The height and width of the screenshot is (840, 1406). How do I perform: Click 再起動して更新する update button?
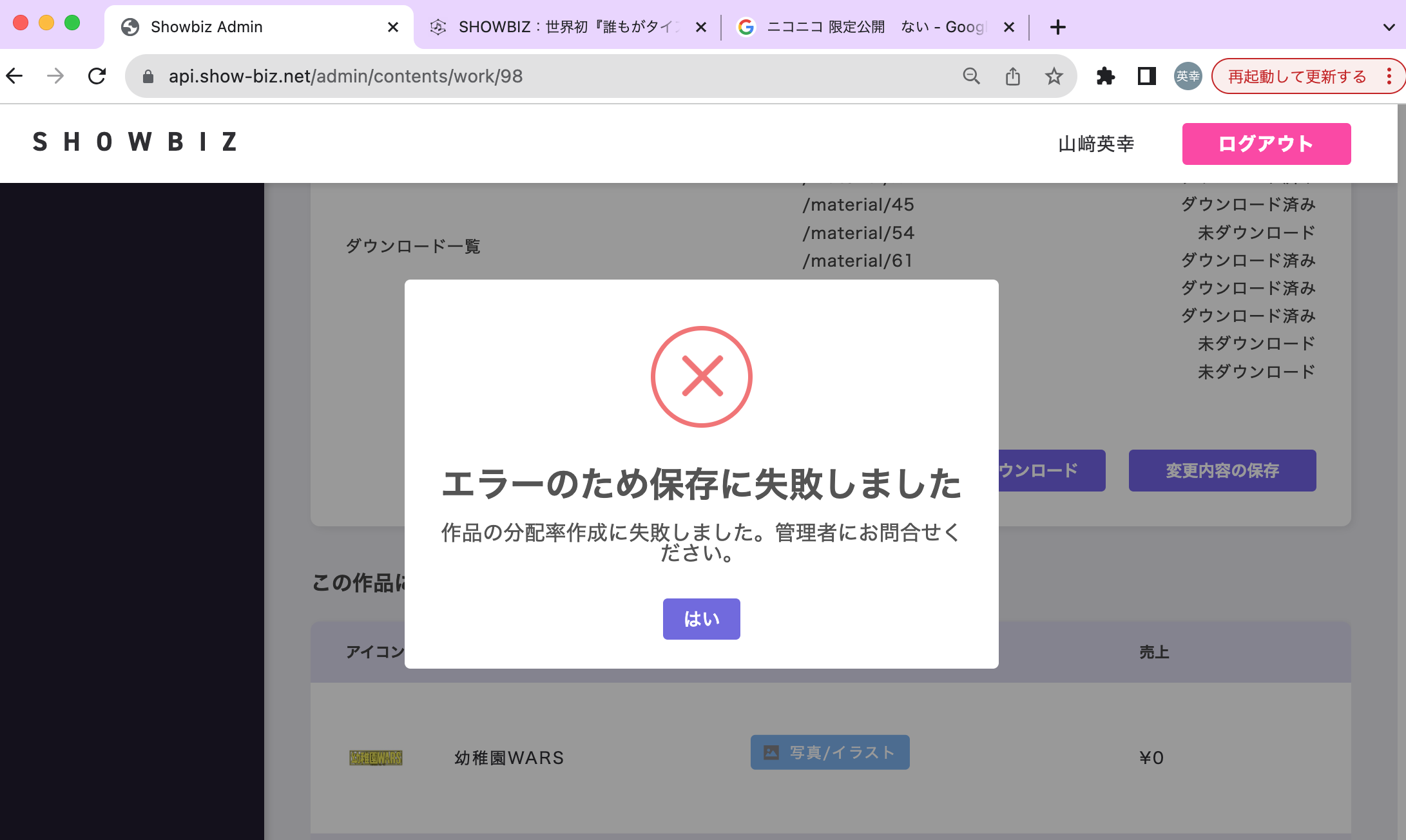pos(1296,76)
